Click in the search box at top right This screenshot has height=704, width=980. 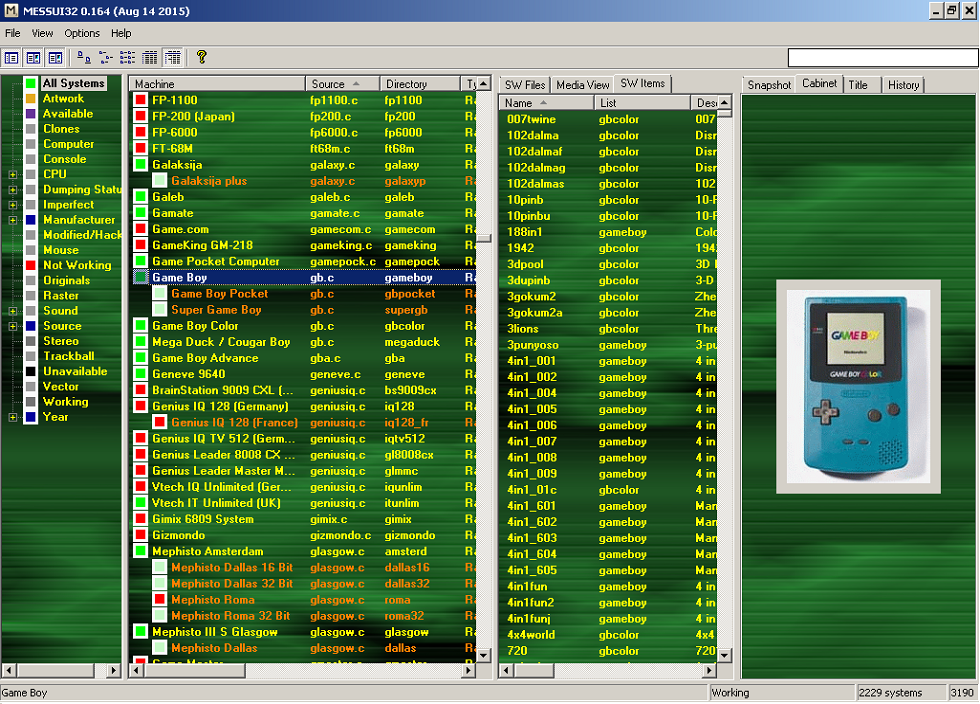[x=882, y=58]
